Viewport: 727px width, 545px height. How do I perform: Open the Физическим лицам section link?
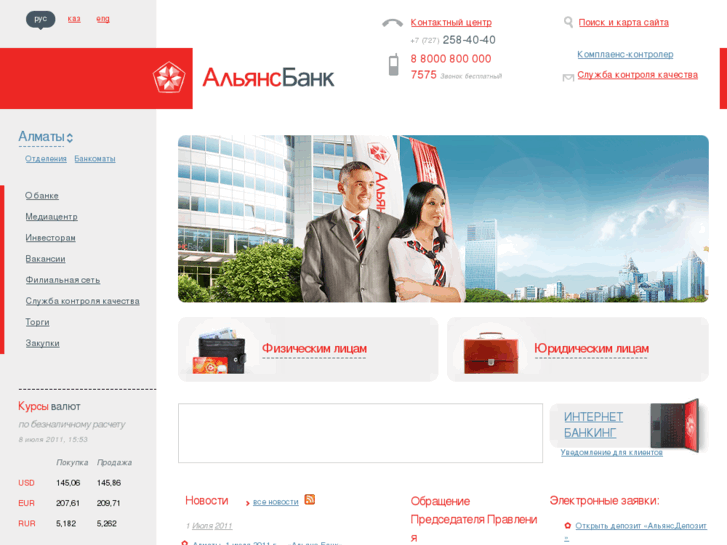pos(314,348)
